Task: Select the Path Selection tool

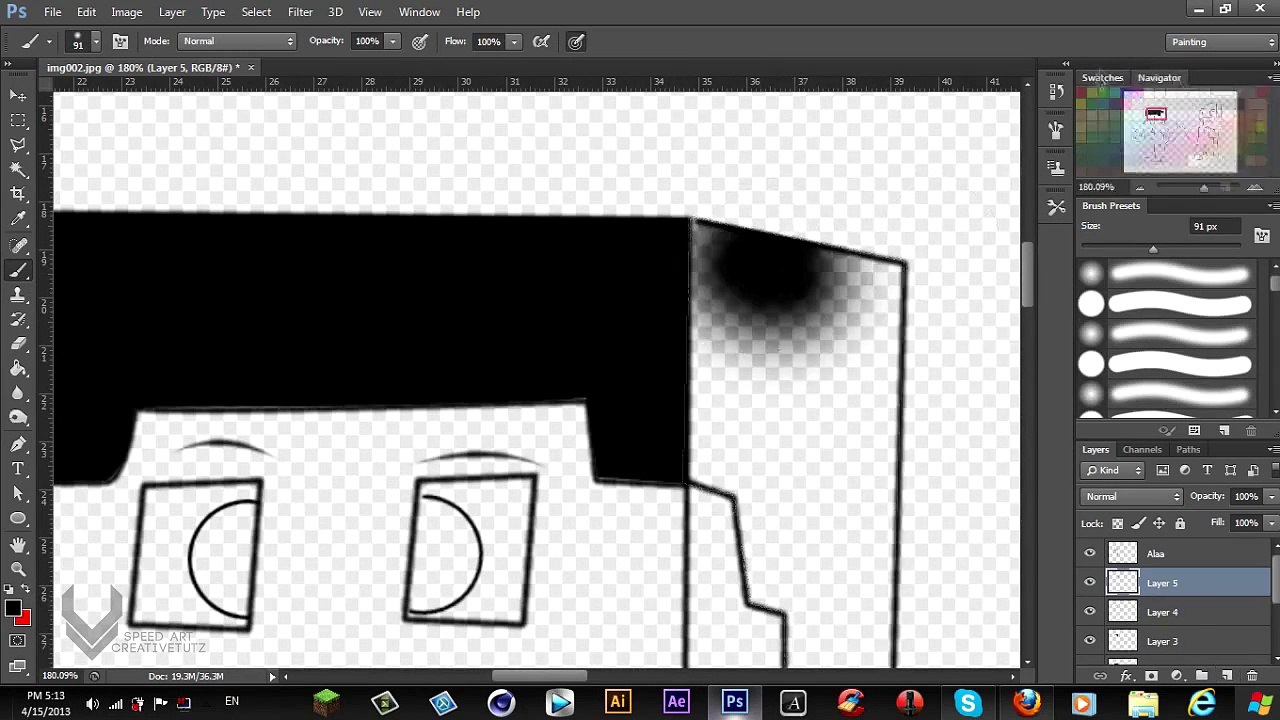Action: [18, 493]
